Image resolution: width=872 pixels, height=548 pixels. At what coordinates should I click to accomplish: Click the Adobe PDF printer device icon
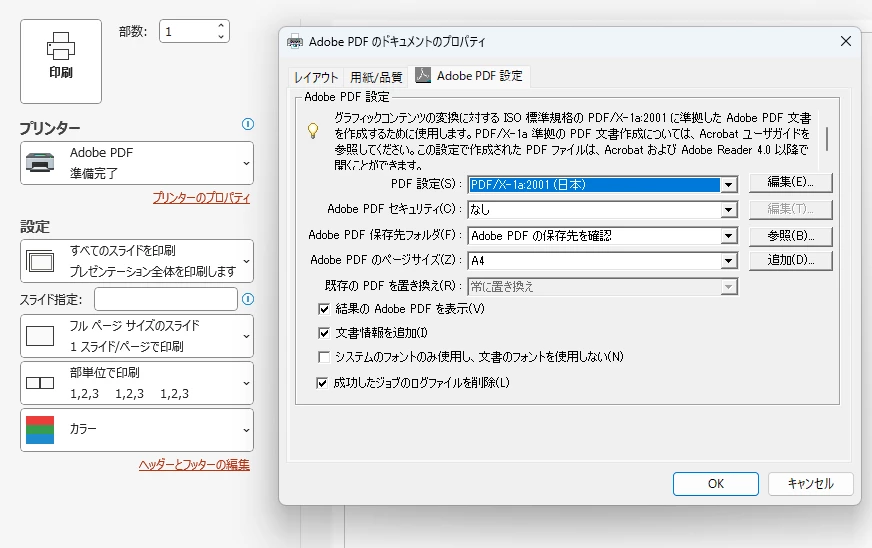point(40,163)
